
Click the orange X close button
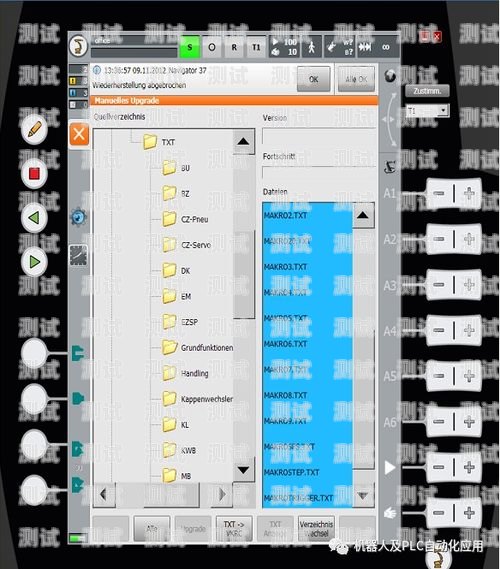pyautogui.click(x=79, y=134)
